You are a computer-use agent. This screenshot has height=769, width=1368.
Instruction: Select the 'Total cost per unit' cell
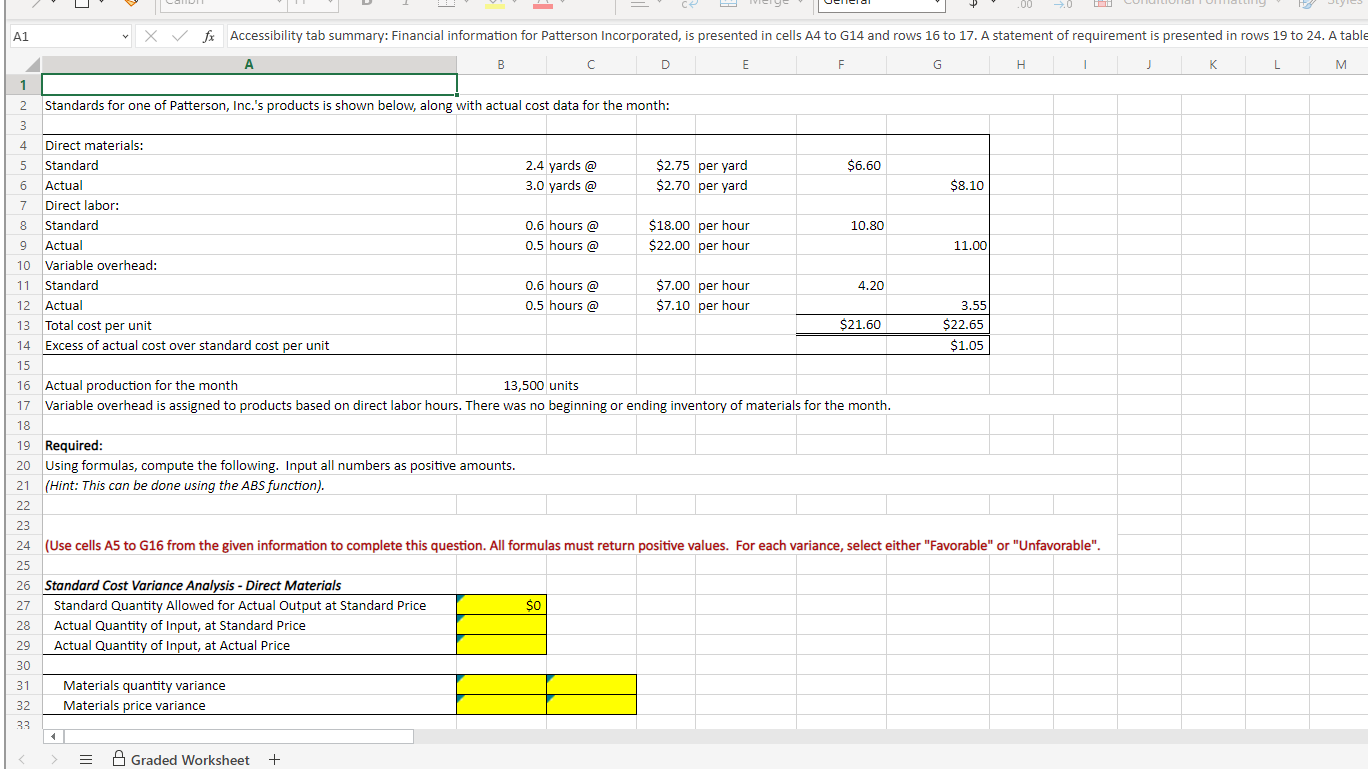pos(249,325)
